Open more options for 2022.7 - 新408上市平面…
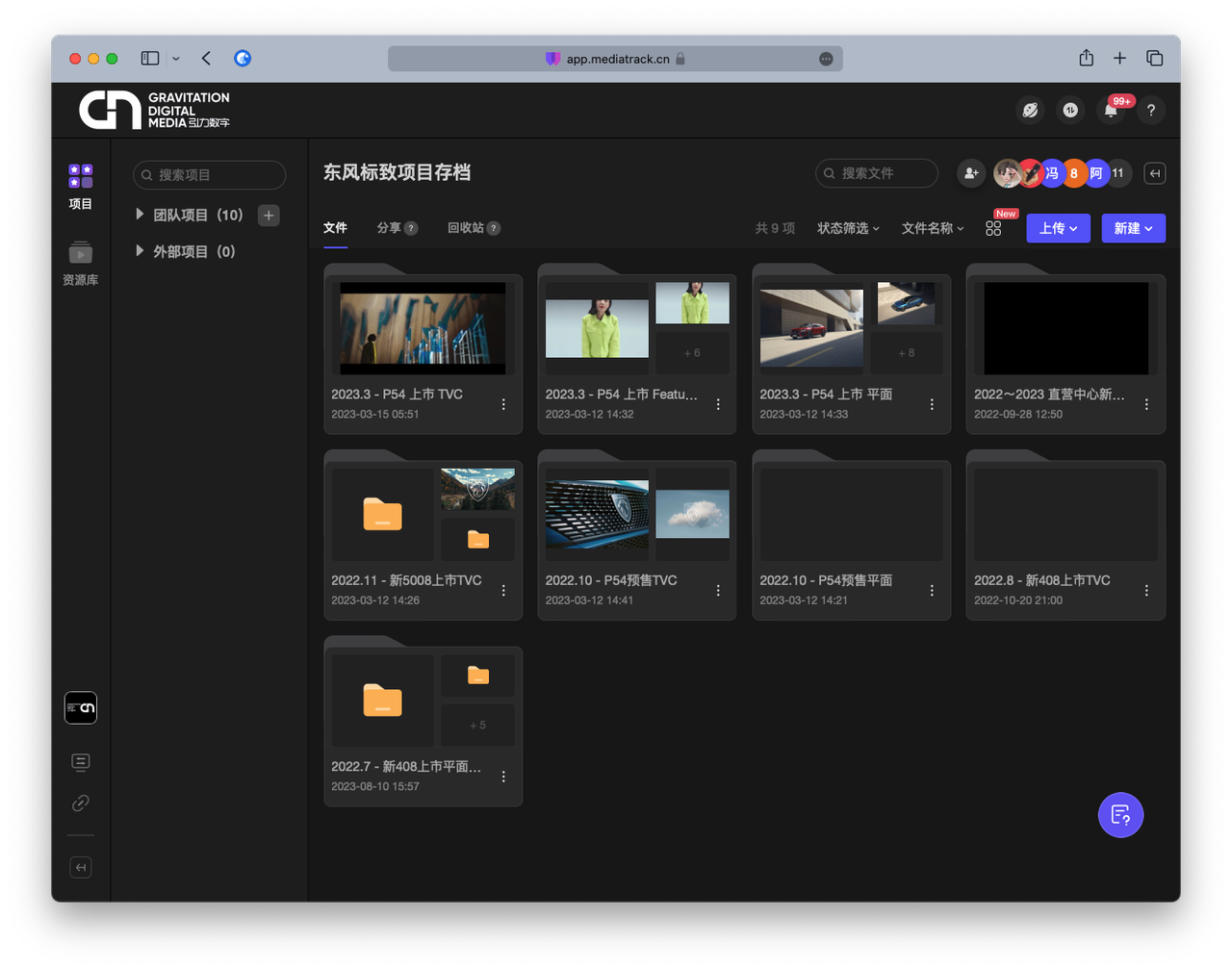This screenshot has width=1232, height=970. click(503, 776)
